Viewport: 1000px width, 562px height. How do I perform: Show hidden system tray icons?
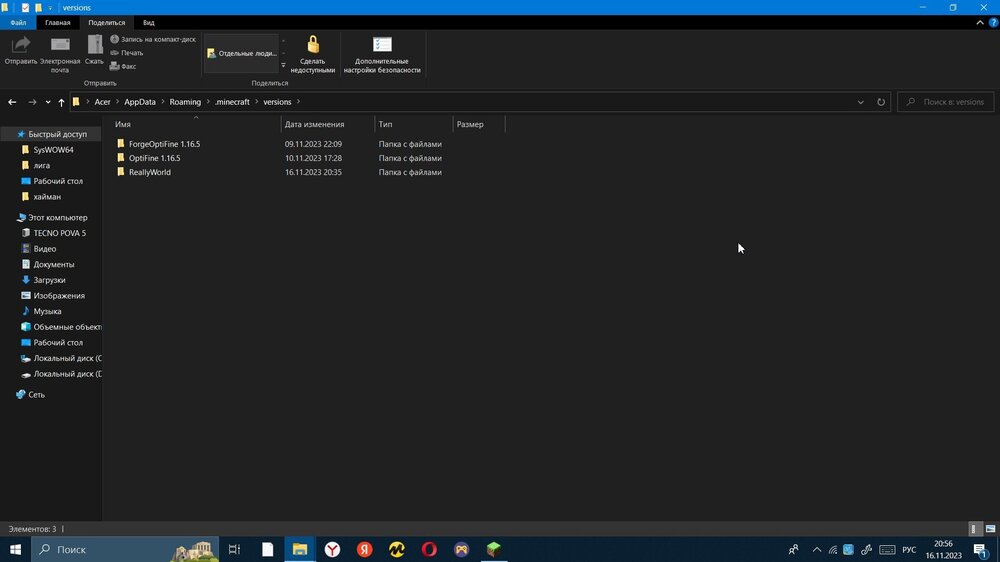pyautogui.click(x=817, y=549)
